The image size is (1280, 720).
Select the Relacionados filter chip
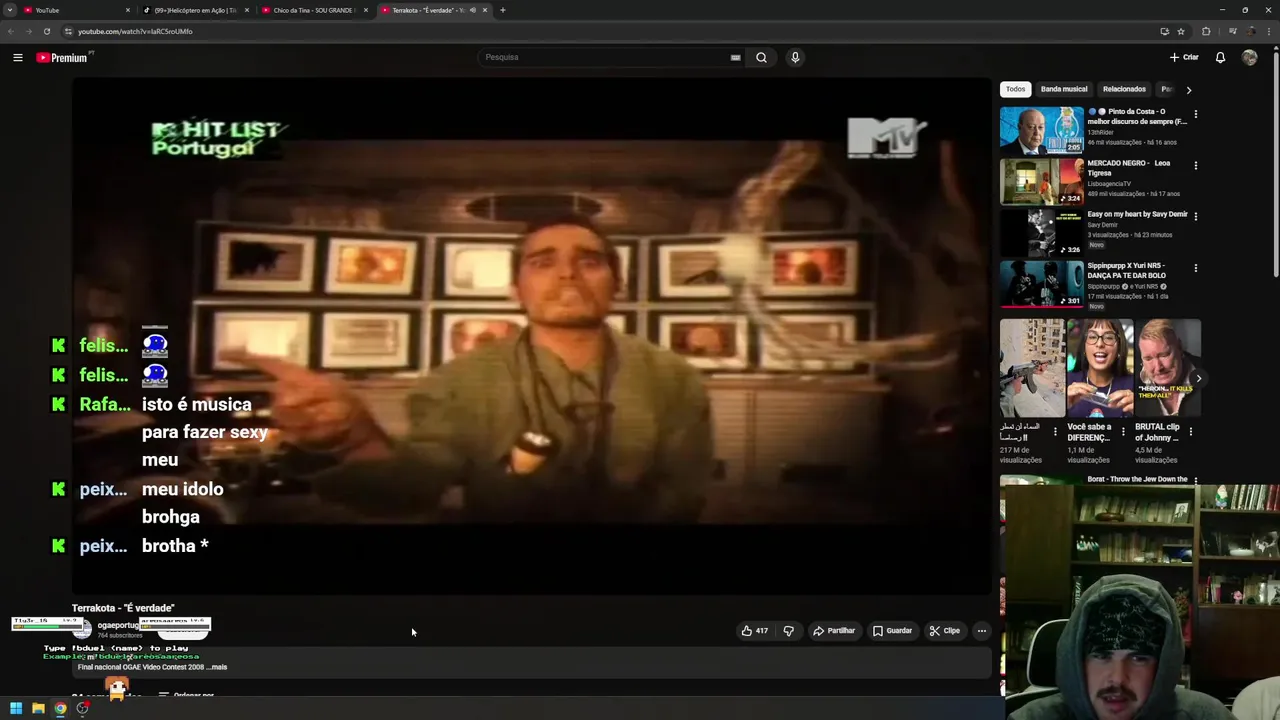point(1124,89)
